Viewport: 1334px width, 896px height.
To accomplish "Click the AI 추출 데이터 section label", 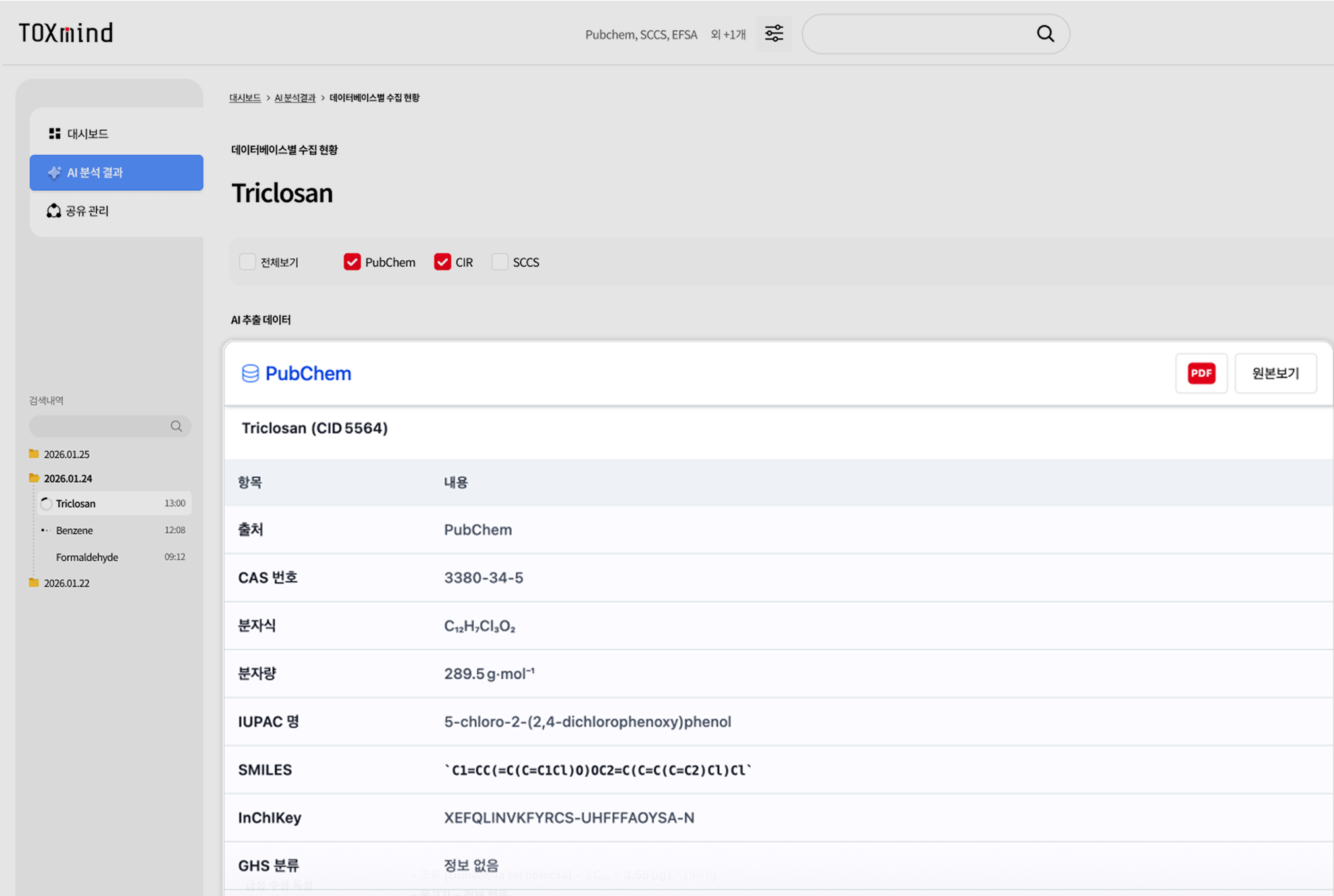I will pyautogui.click(x=261, y=320).
